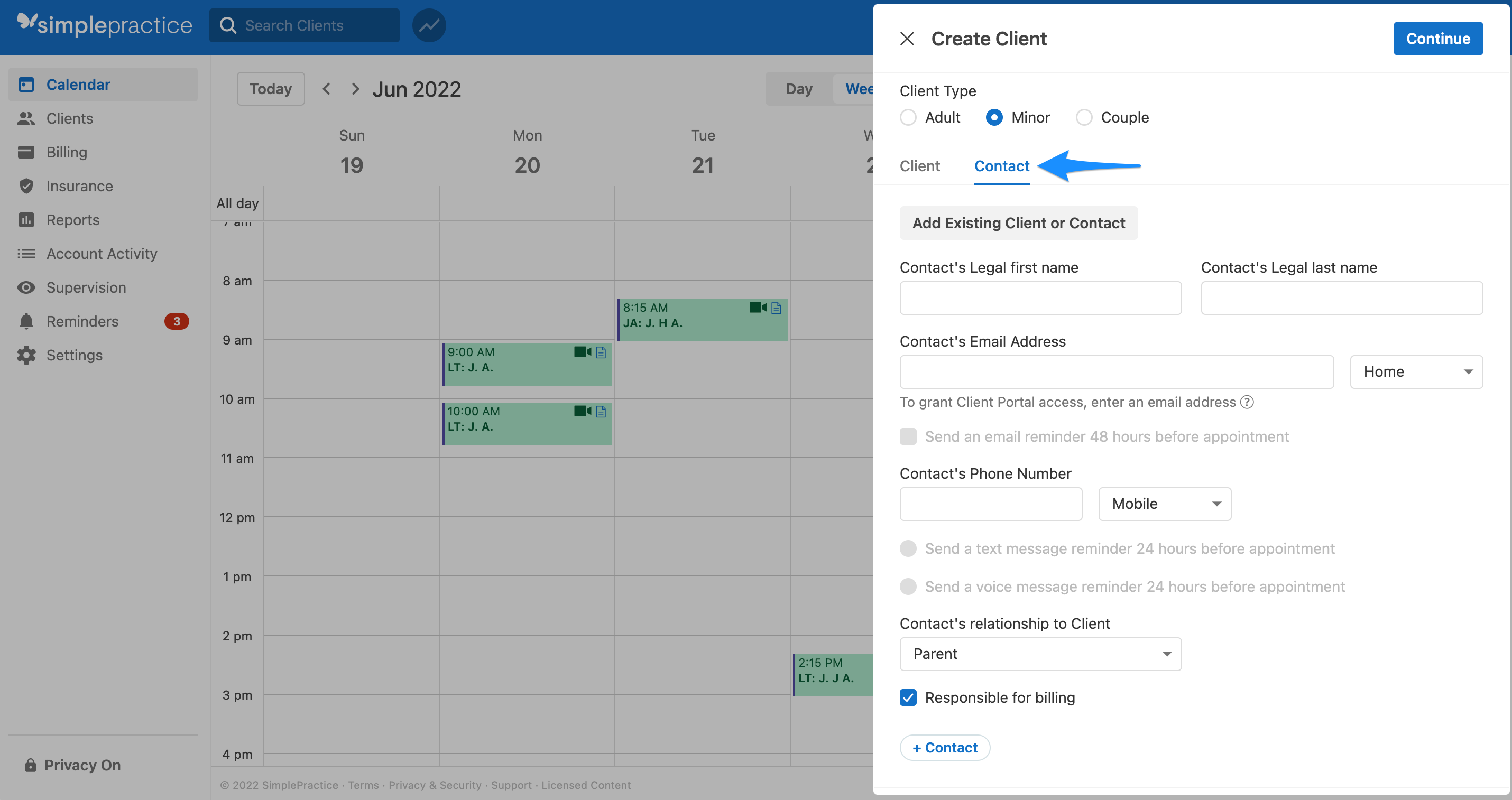1512x800 pixels.
Task: Click the Account Activity list icon
Action: click(26, 254)
